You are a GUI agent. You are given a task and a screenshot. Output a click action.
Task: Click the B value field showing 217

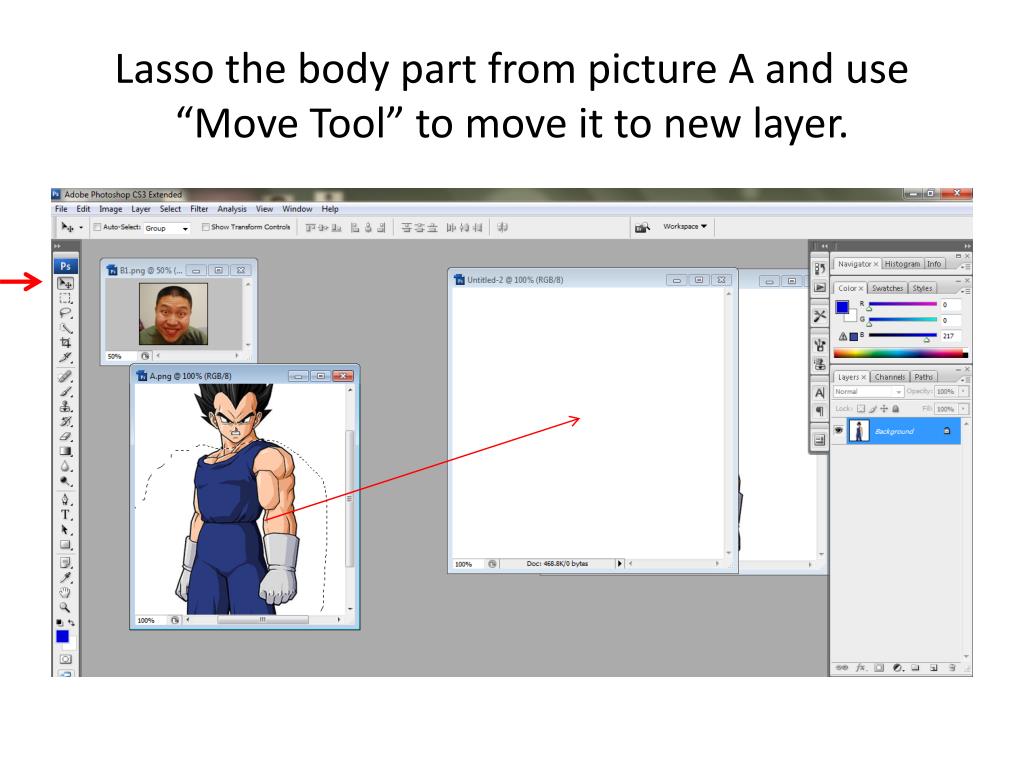(950, 336)
